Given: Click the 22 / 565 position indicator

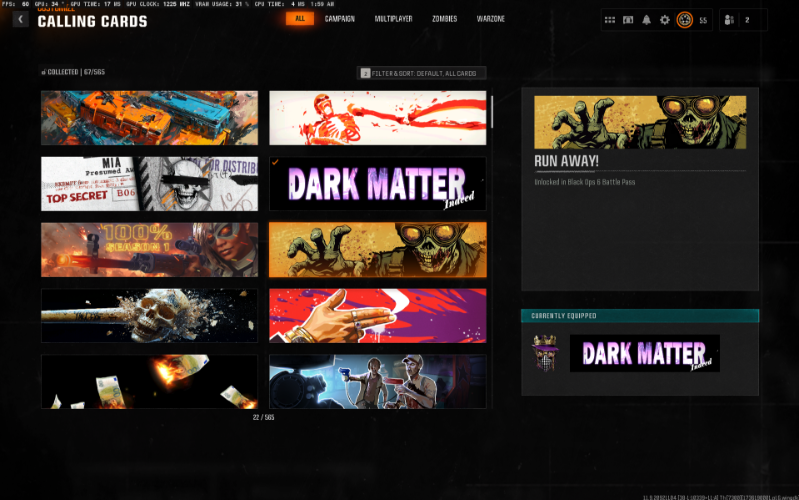Looking at the screenshot, I should pyautogui.click(x=263, y=417).
